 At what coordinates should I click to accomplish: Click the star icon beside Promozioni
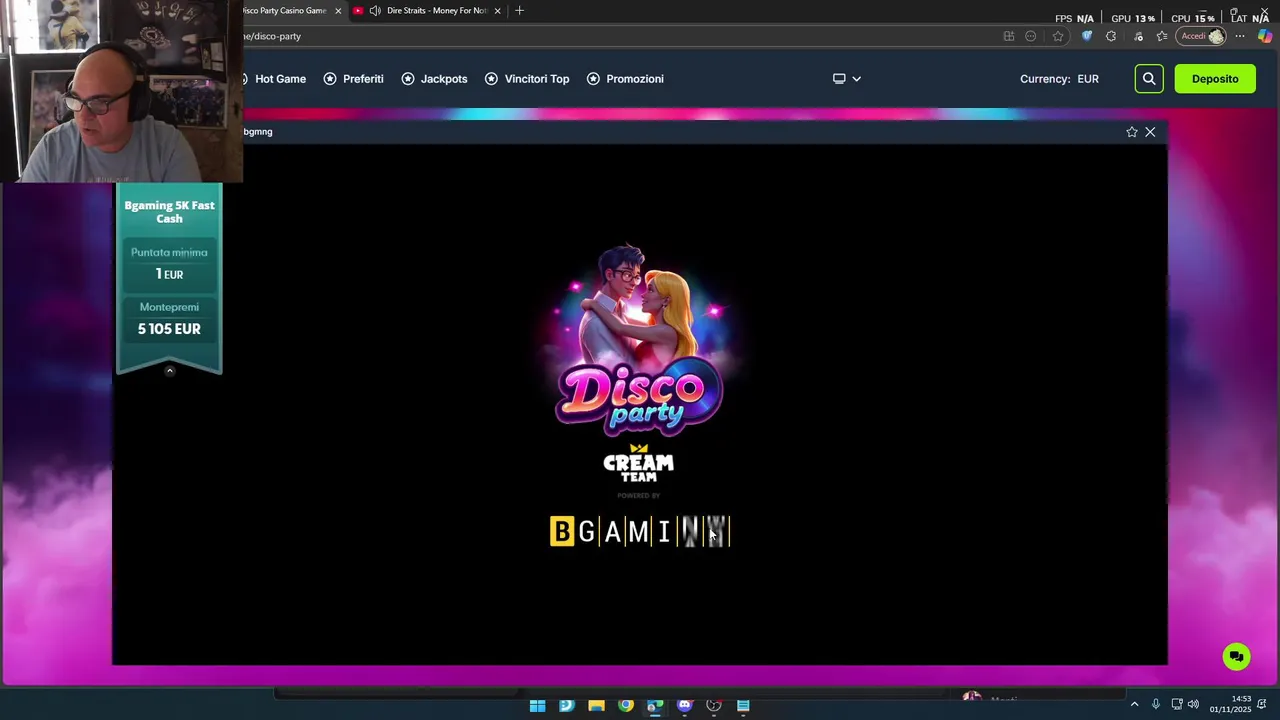click(x=593, y=79)
